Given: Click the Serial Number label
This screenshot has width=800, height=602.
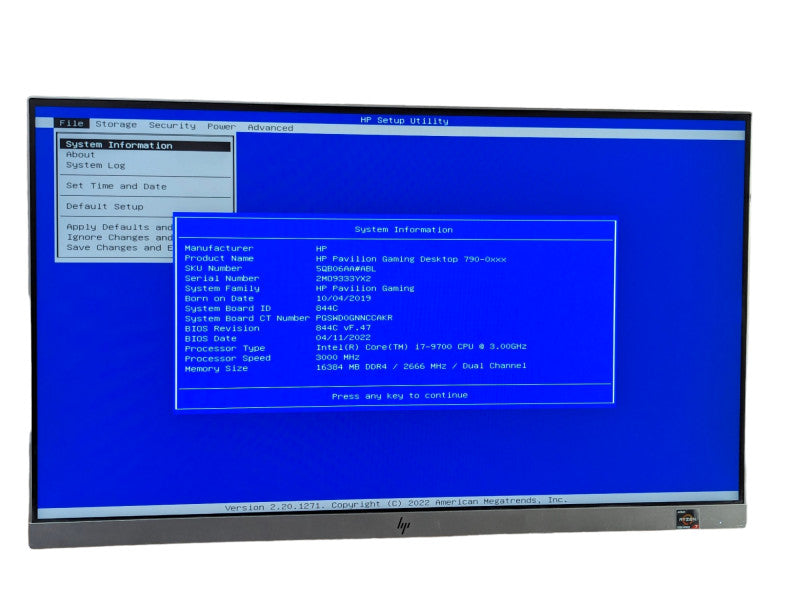Looking at the screenshot, I should pos(221,279).
